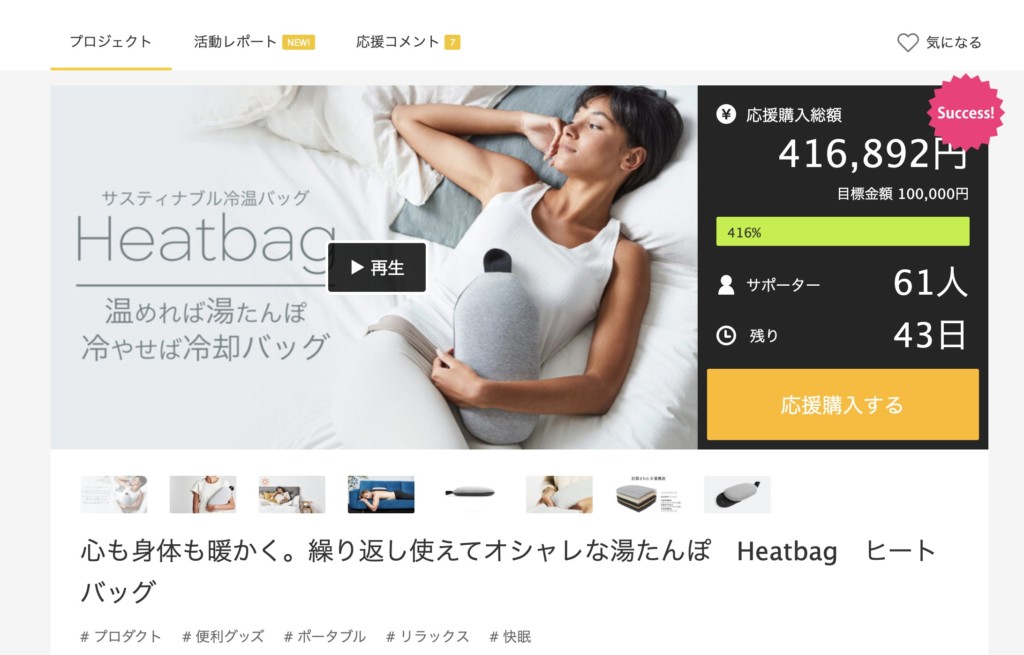Screen dimensions: 1024x655
Task: Click the 416% green progress bar
Action: tap(842, 232)
